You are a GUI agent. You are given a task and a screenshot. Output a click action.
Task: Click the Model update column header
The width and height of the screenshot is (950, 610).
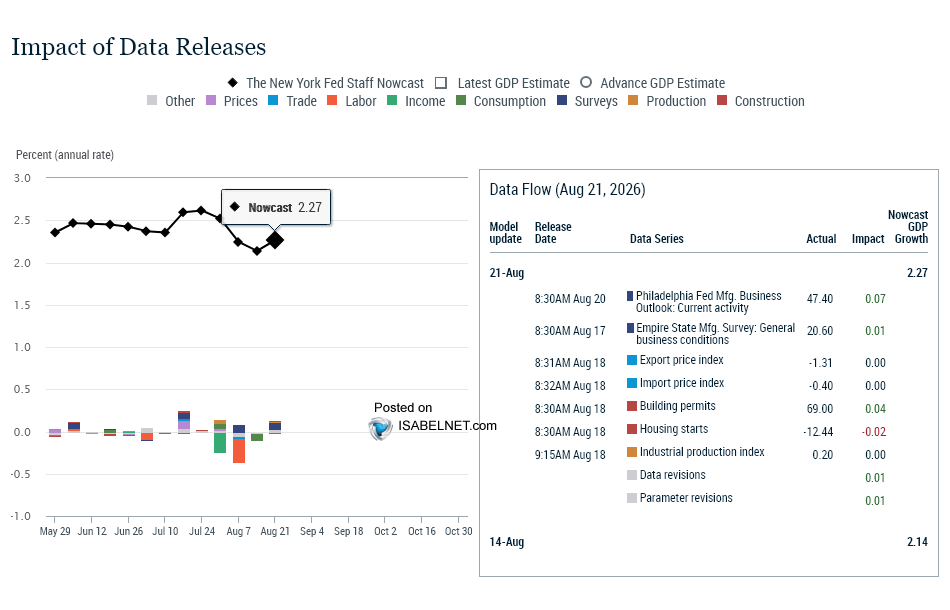tap(505, 233)
